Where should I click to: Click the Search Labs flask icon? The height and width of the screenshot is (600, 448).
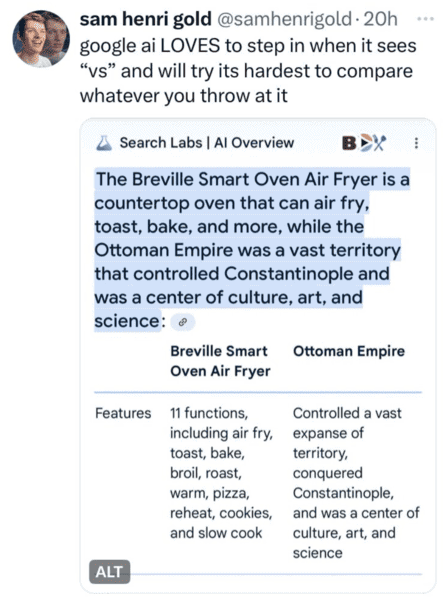[x=104, y=143]
